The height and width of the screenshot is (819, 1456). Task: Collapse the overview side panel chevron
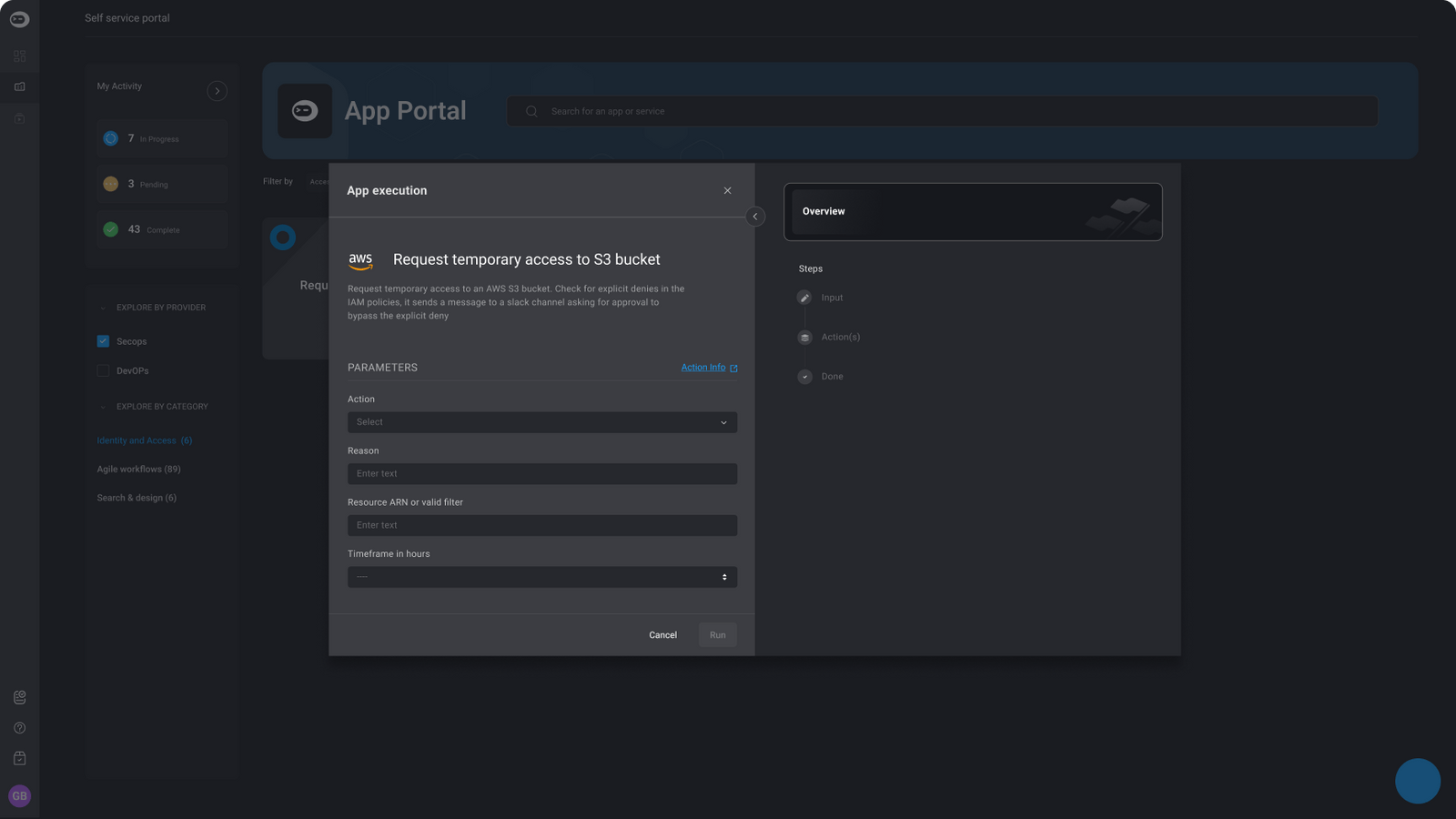pos(754,217)
